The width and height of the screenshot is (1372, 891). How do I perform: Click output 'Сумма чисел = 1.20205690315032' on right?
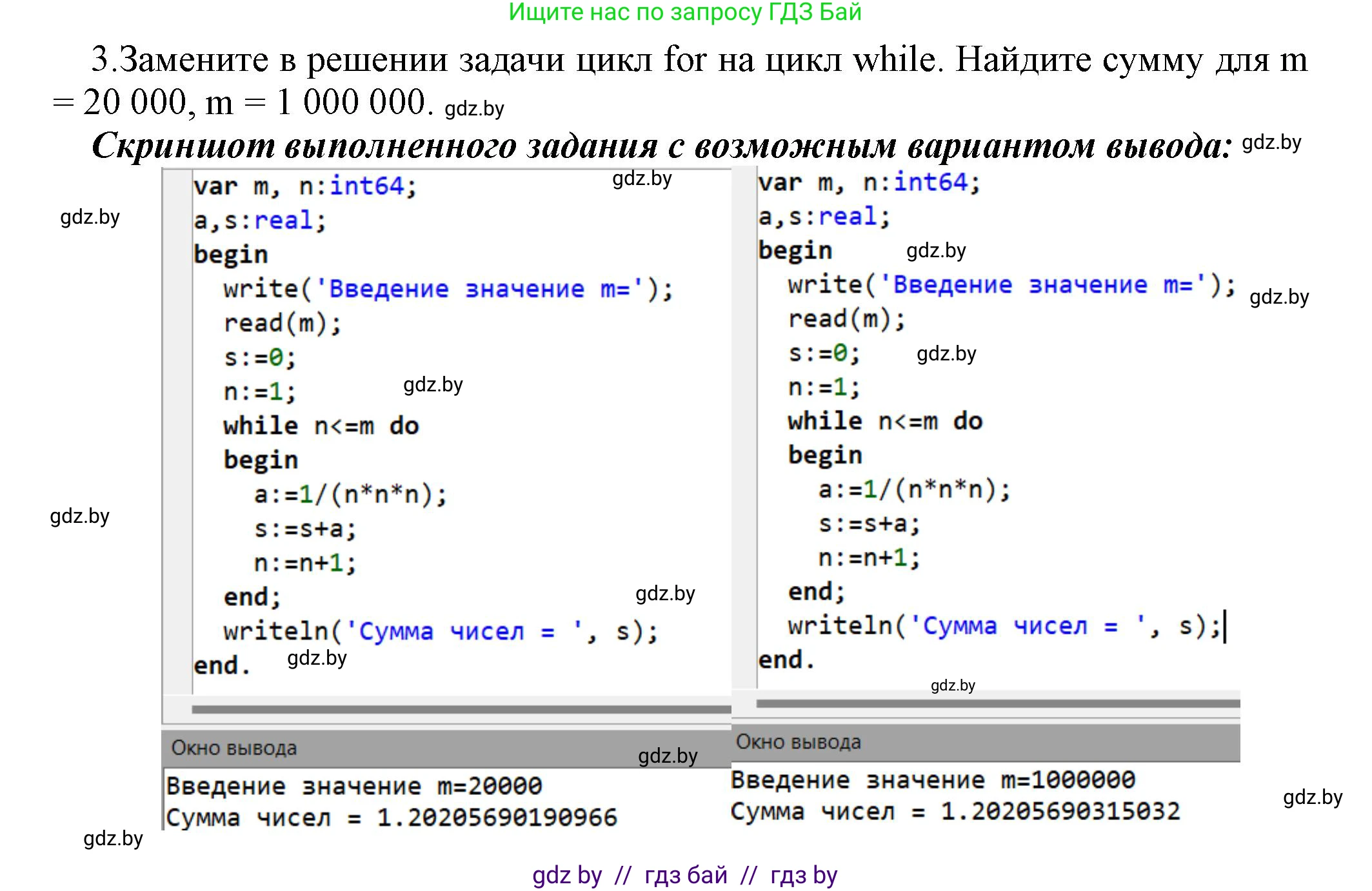[955, 811]
